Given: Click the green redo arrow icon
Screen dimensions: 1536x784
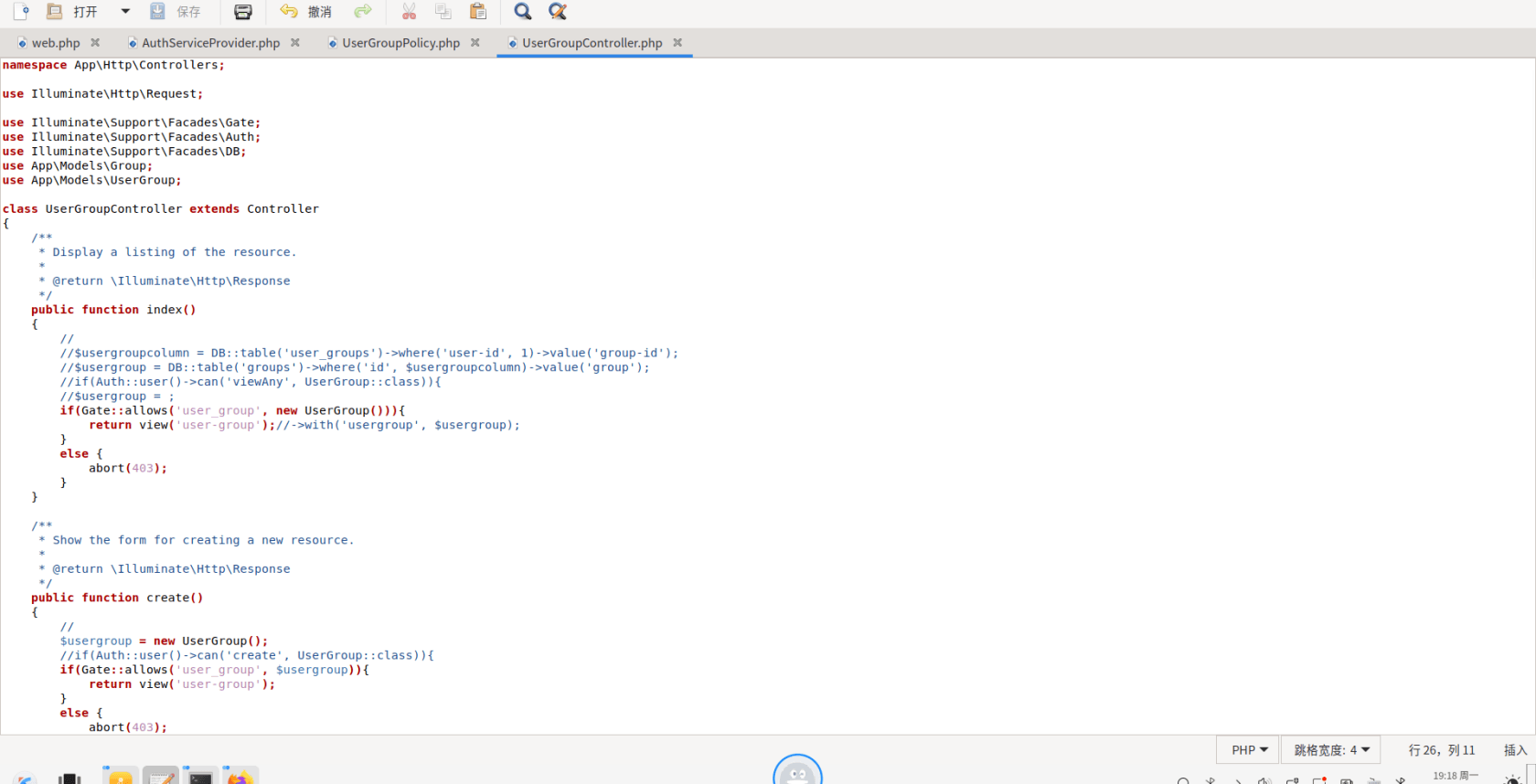Looking at the screenshot, I should [x=363, y=12].
